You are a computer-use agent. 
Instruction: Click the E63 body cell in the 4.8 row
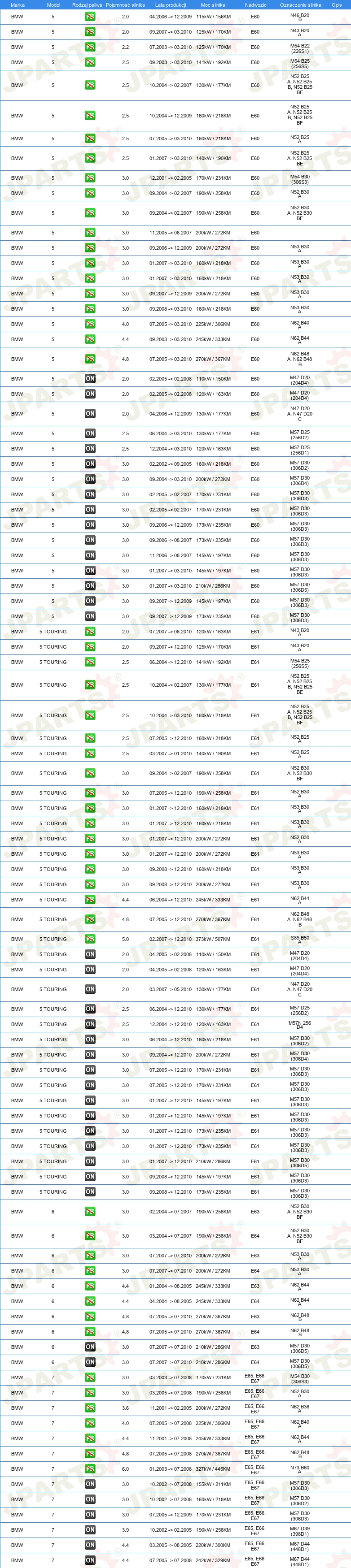[254, 1316]
